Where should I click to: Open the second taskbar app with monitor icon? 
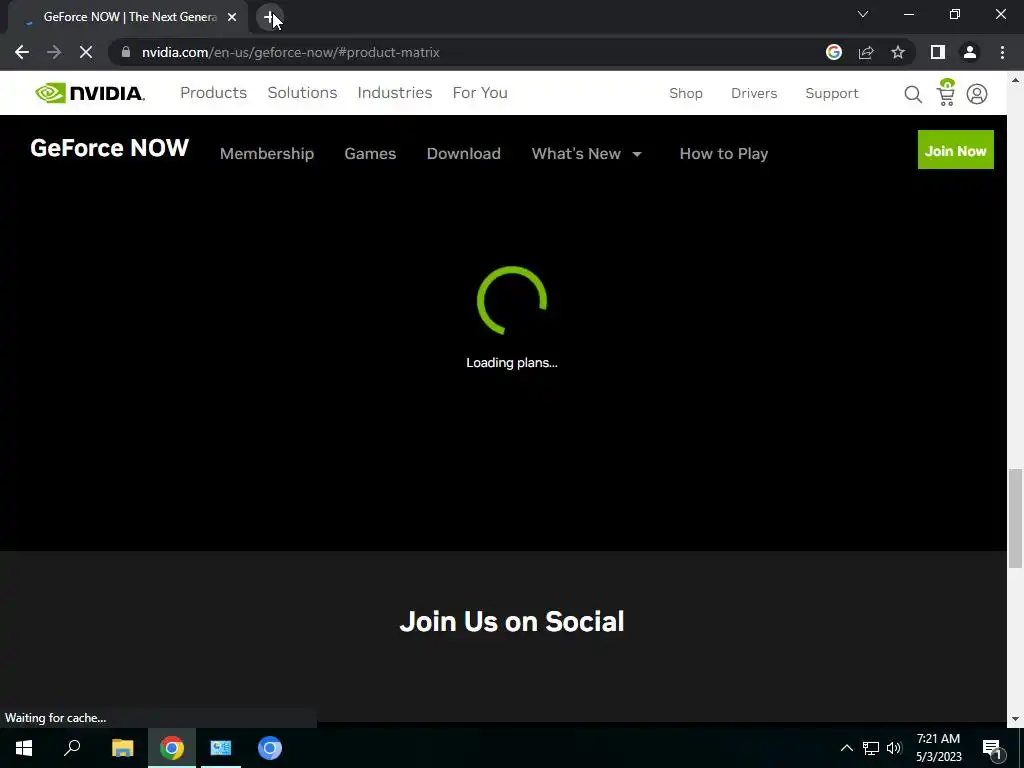(221, 748)
